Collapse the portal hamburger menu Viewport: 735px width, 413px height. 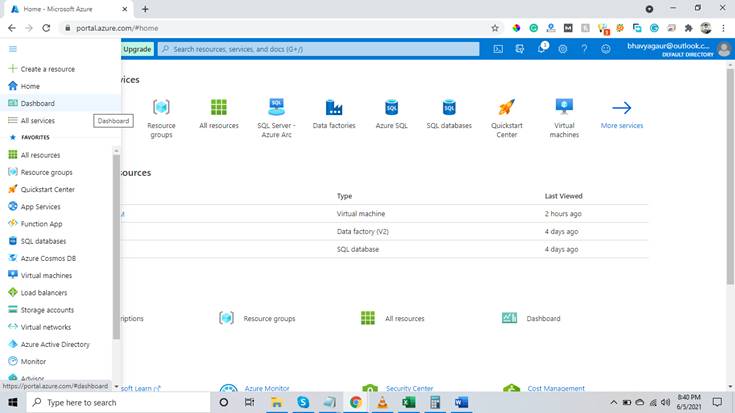13,49
